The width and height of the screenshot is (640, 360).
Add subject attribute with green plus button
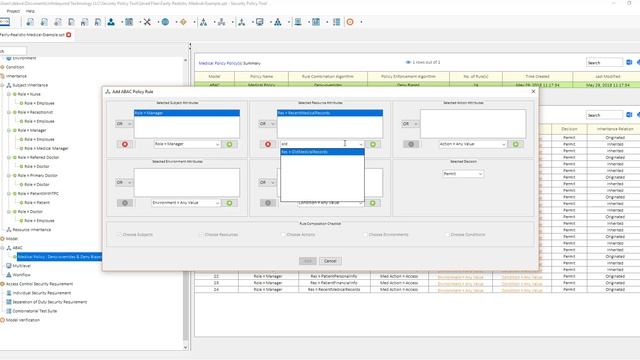click(229, 144)
